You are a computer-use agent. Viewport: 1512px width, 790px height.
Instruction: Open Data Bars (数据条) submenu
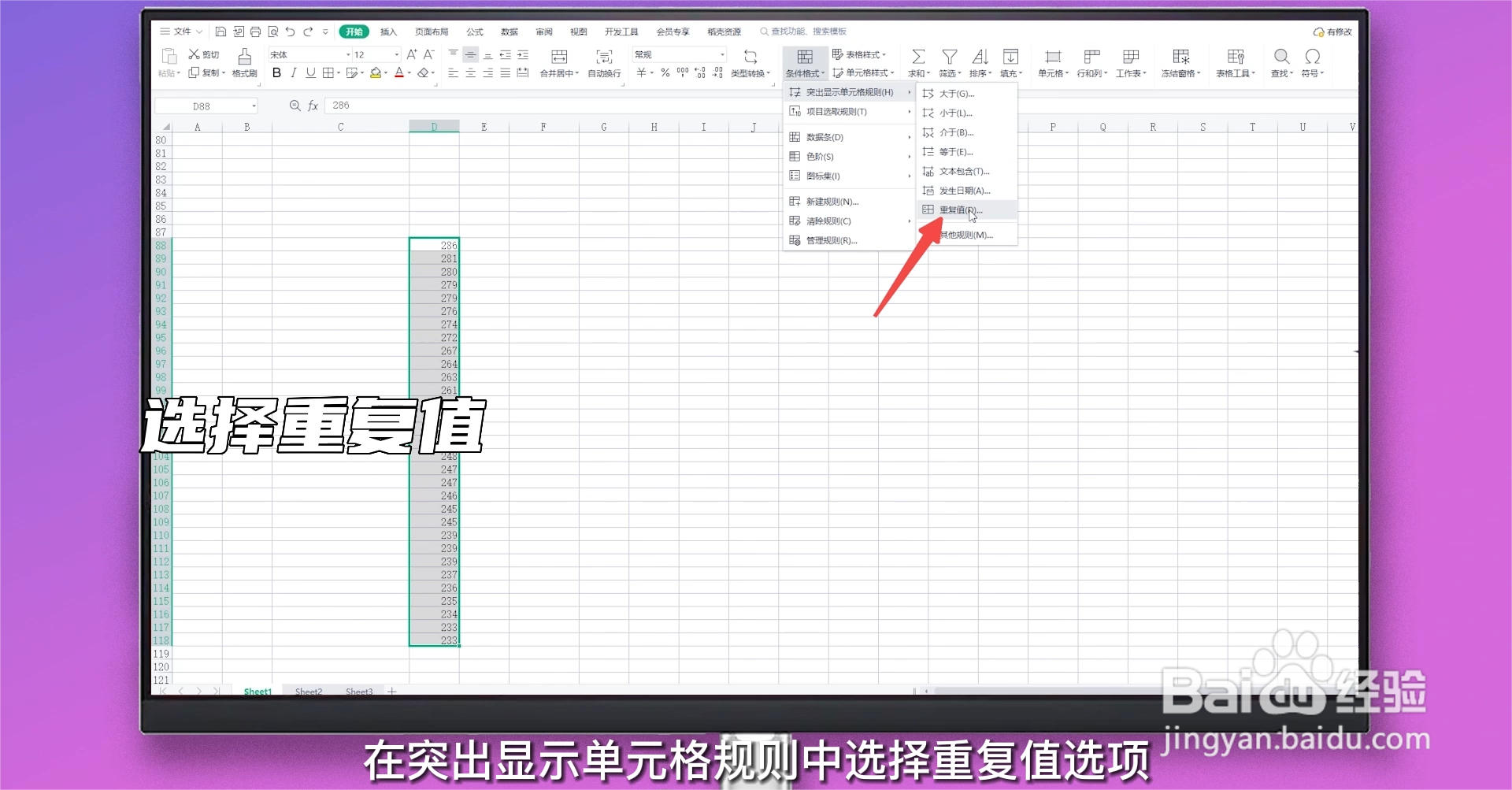click(850, 137)
